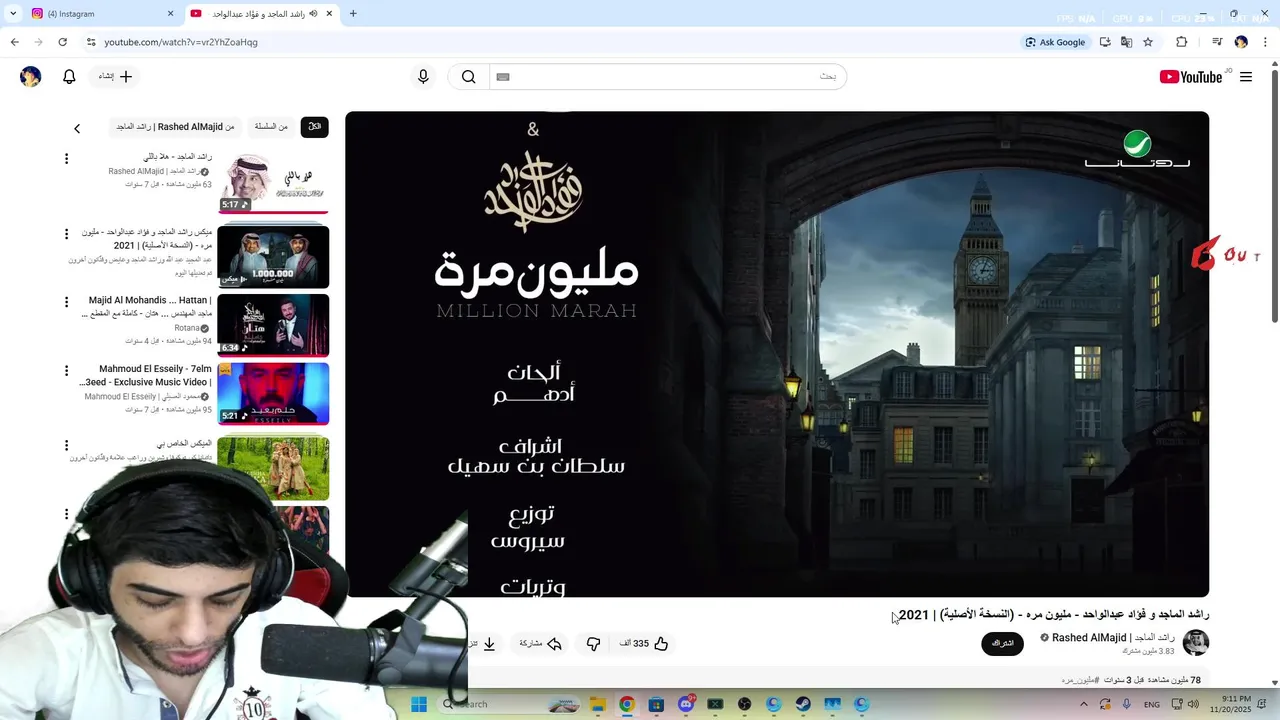This screenshot has width=1280, height=720.
Task: Play the مليون مرة video player
Action: (x=777, y=354)
